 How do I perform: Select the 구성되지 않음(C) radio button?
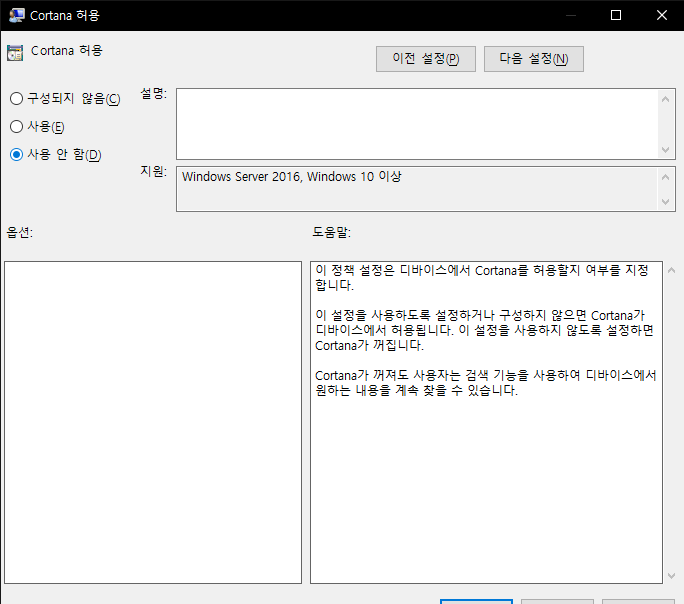click(x=17, y=99)
